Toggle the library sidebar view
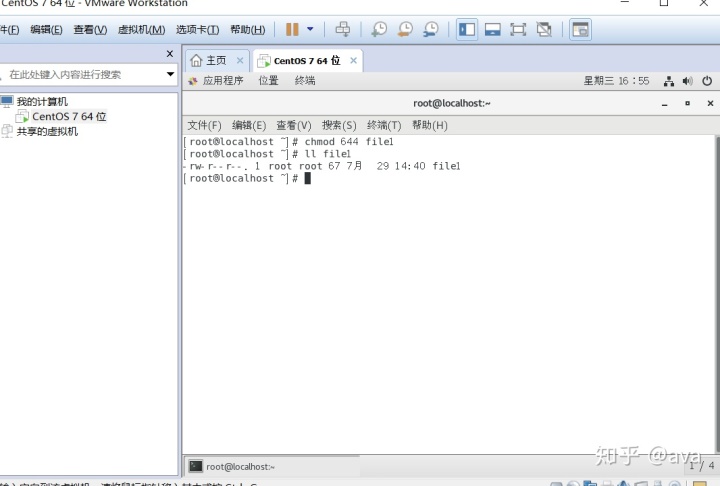Screen dimensions: 720x486 (x=467, y=29)
